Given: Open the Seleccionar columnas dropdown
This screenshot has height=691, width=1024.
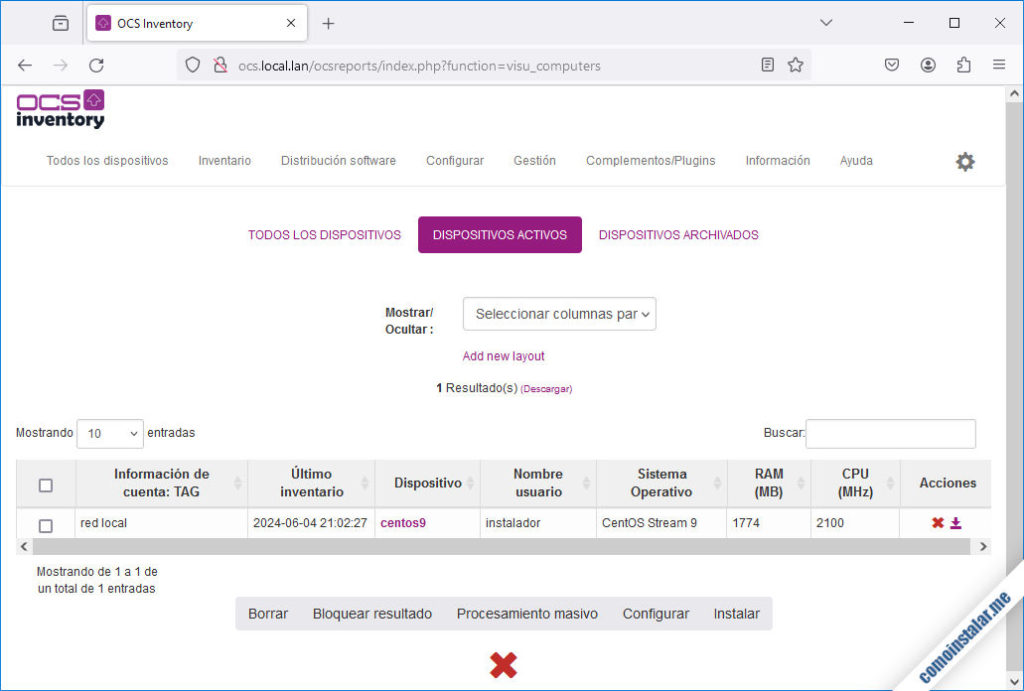Looking at the screenshot, I should point(560,314).
